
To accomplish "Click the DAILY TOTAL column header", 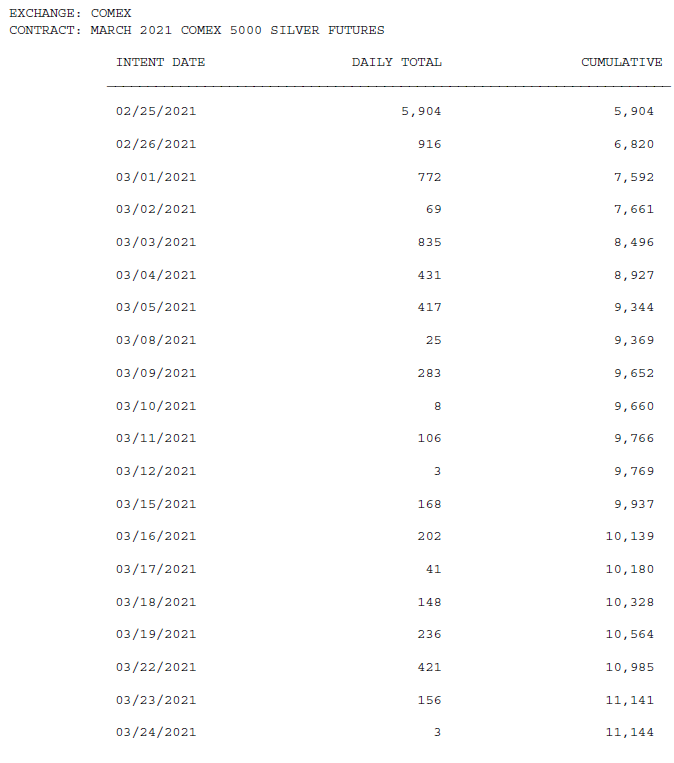I will (x=397, y=62).
